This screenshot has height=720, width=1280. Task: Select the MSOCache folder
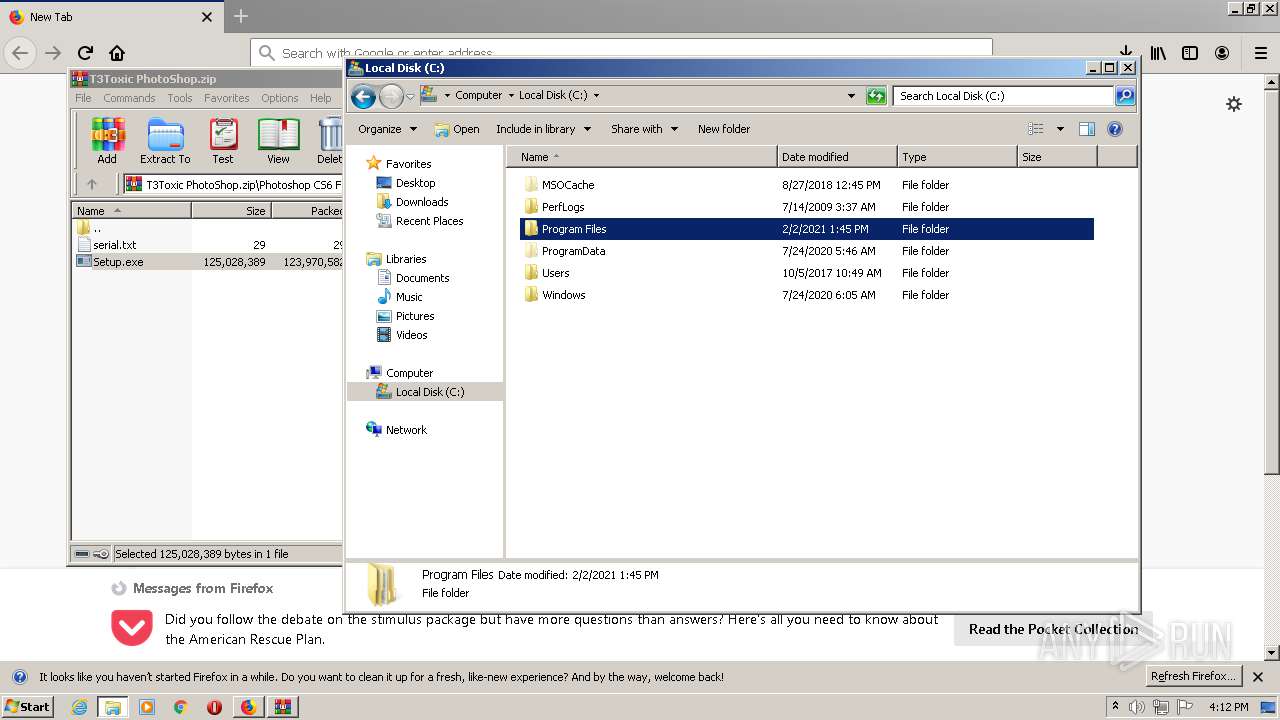(568, 185)
